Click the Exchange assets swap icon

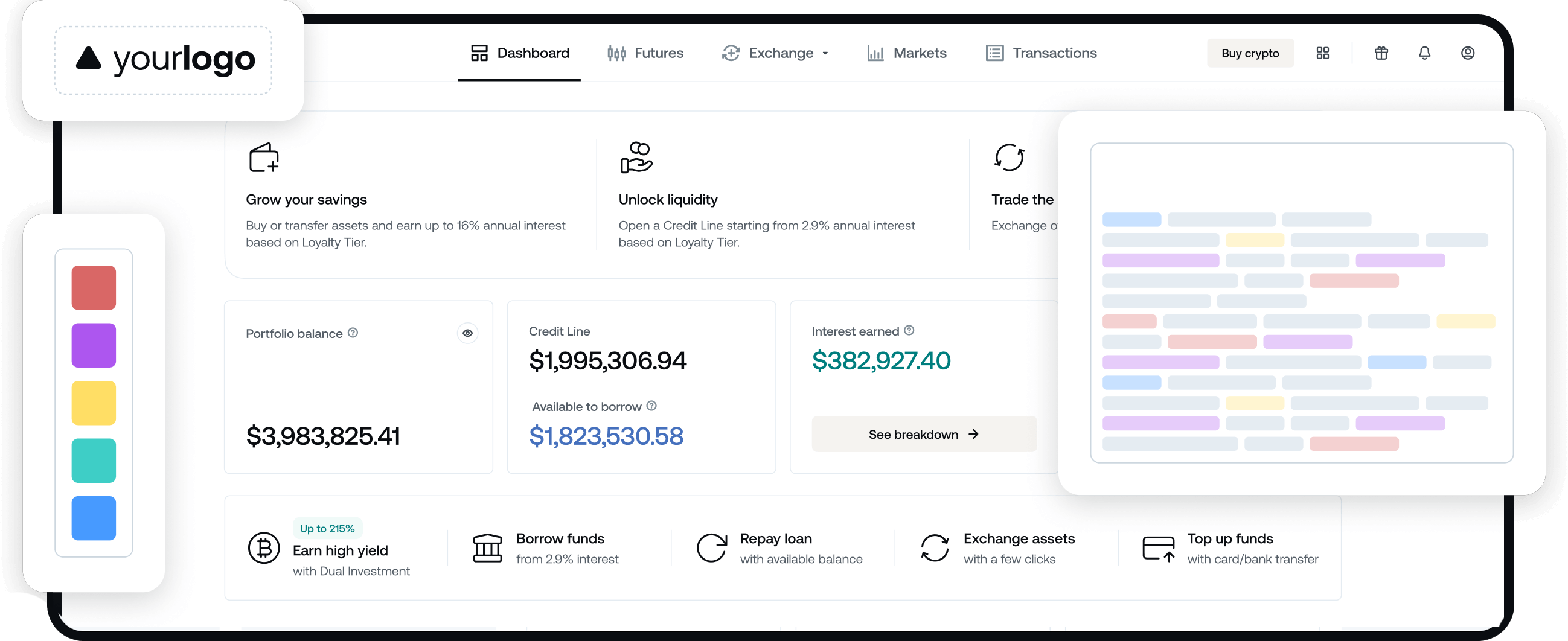click(935, 548)
